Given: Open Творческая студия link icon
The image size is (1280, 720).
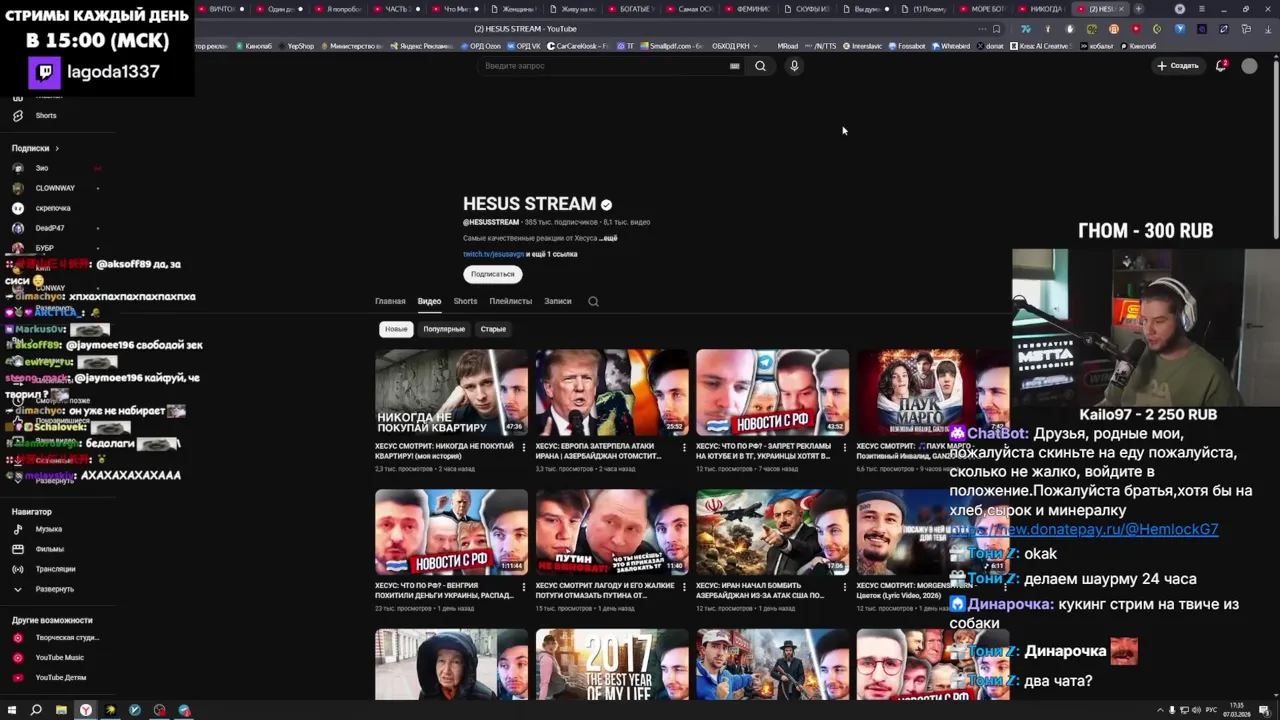Looking at the screenshot, I should point(18,637).
